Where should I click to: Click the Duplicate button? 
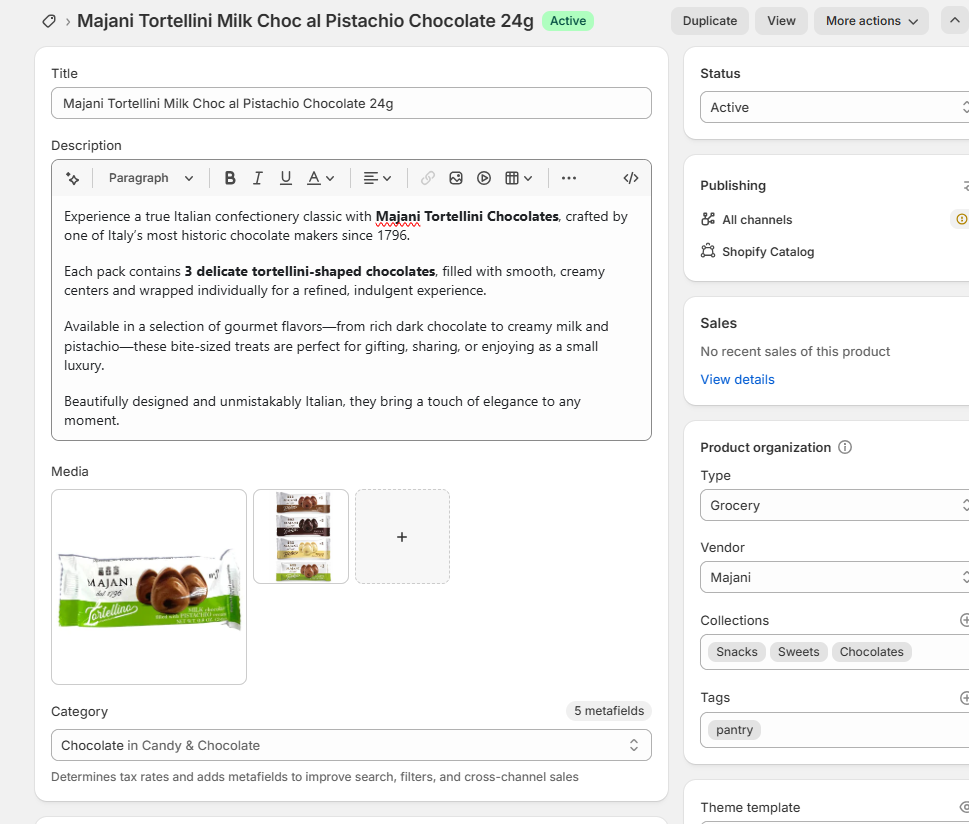(709, 21)
